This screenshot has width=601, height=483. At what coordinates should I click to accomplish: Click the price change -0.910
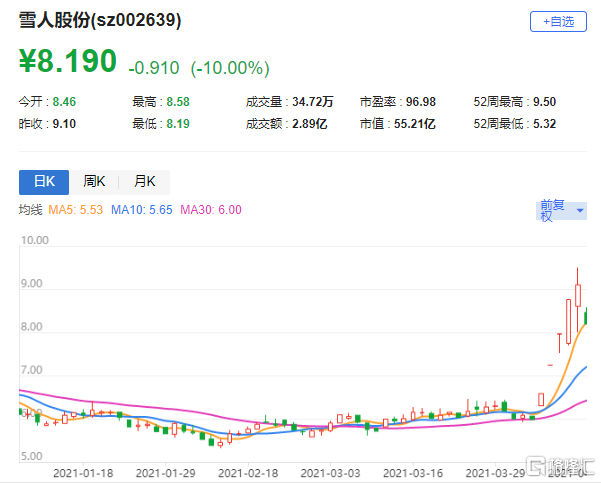pos(154,68)
